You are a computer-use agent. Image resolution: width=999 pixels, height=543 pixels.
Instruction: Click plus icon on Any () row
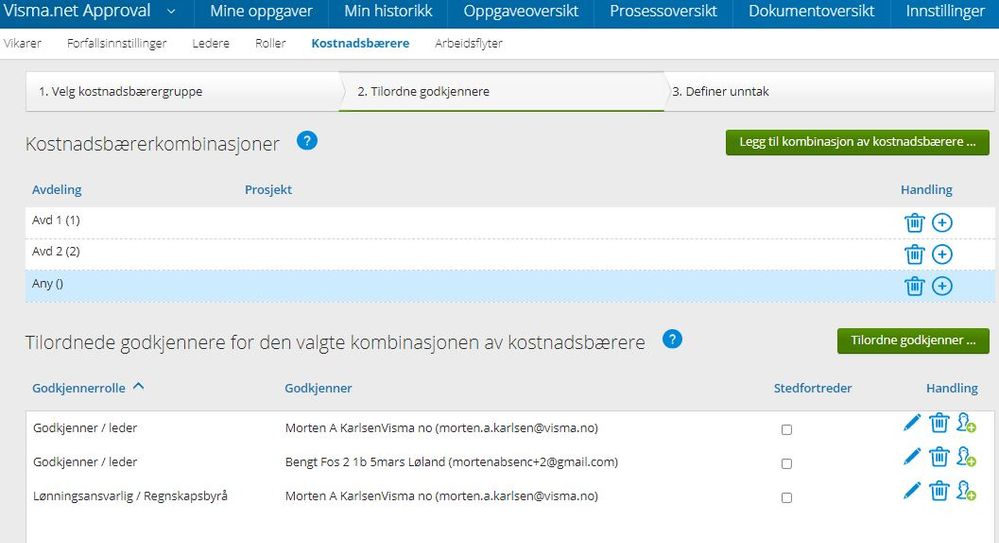coord(942,286)
